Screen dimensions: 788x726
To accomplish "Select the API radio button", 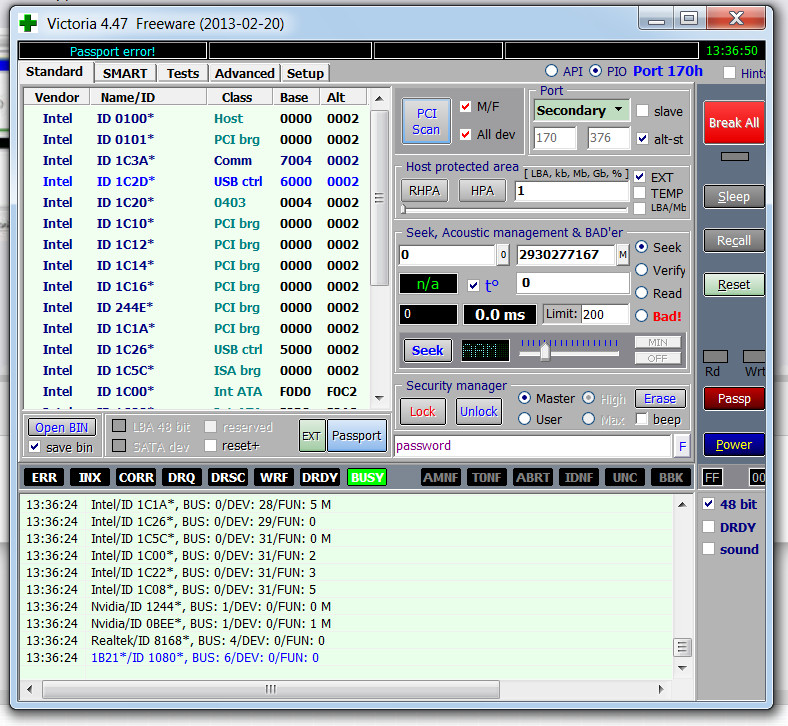I will coord(551,71).
